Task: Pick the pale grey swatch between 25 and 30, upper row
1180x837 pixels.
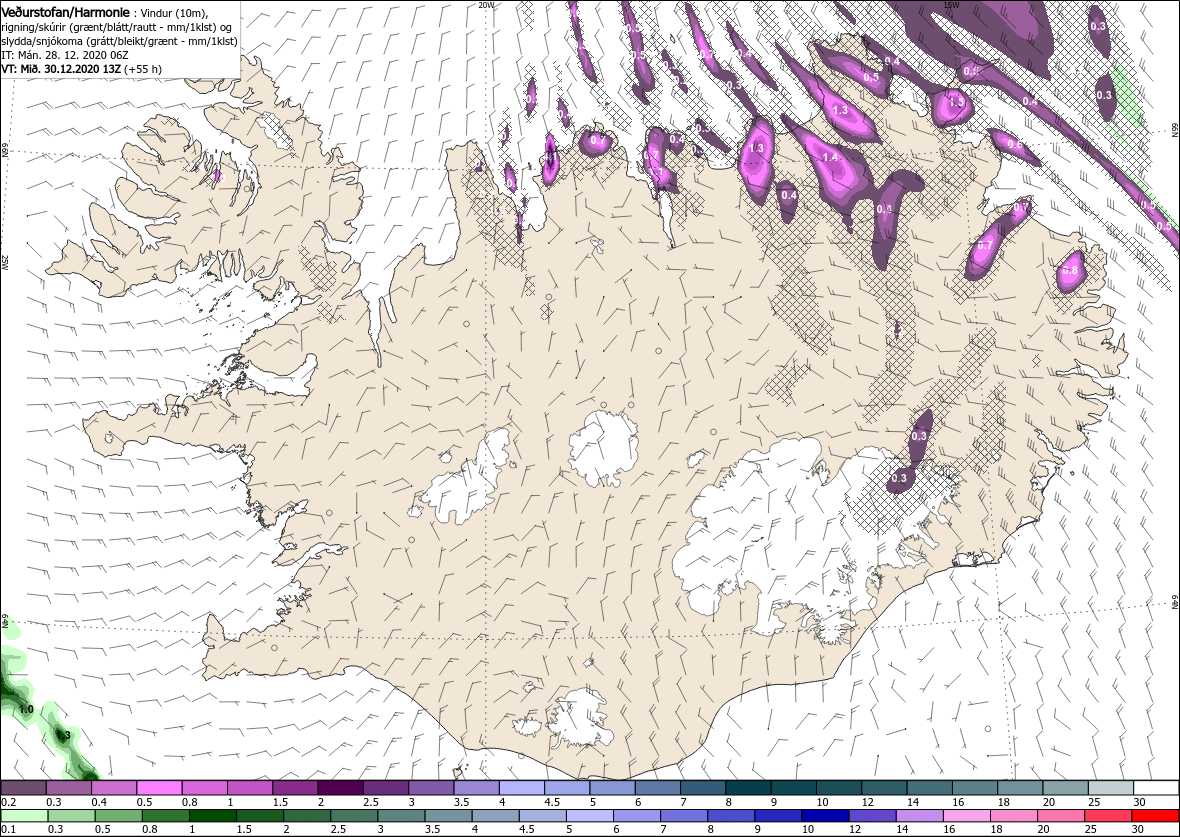Action: pyautogui.click(x=1111, y=788)
